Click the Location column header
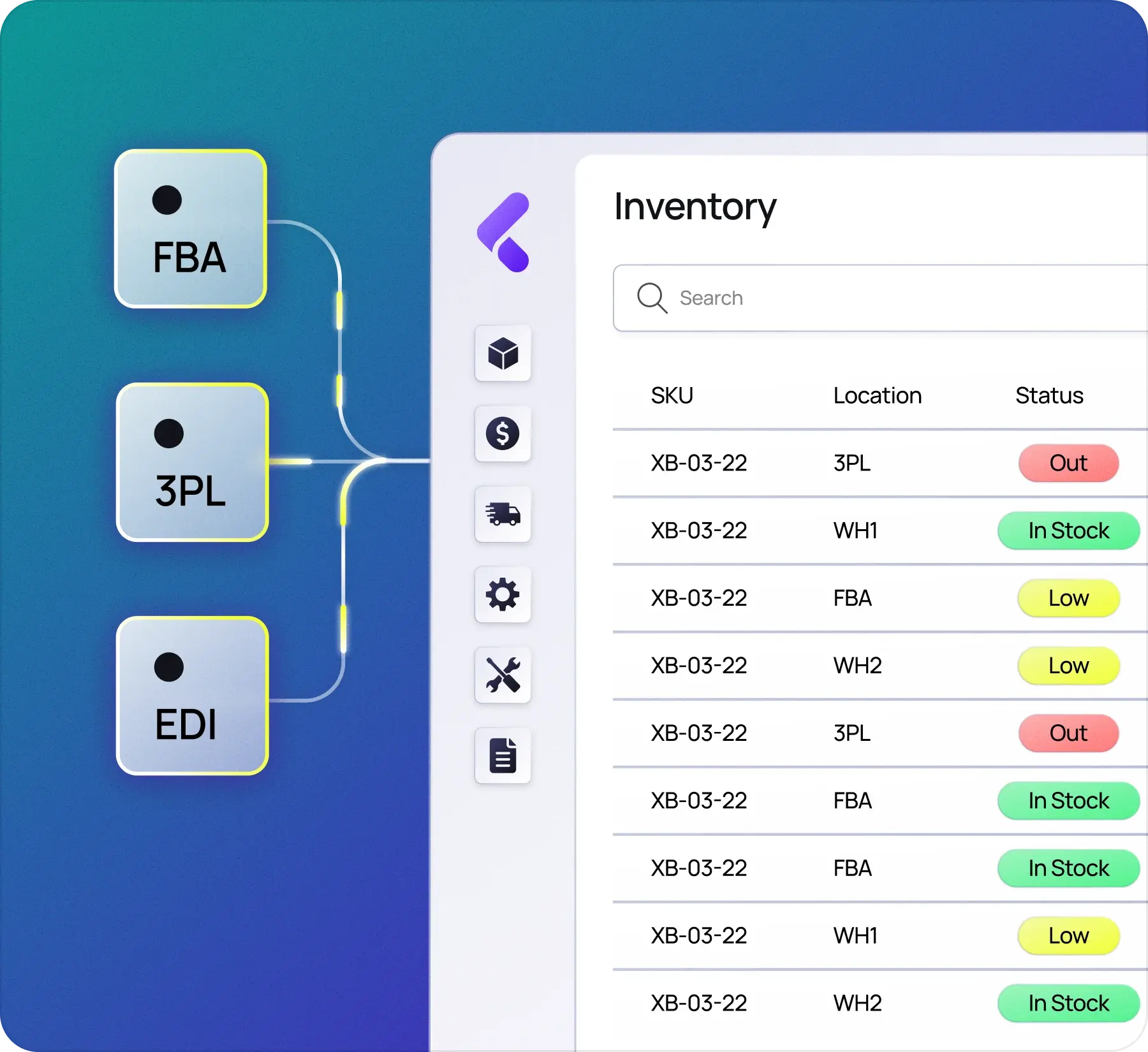Screen dimensions: 1148x1052 tap(878, 395)
